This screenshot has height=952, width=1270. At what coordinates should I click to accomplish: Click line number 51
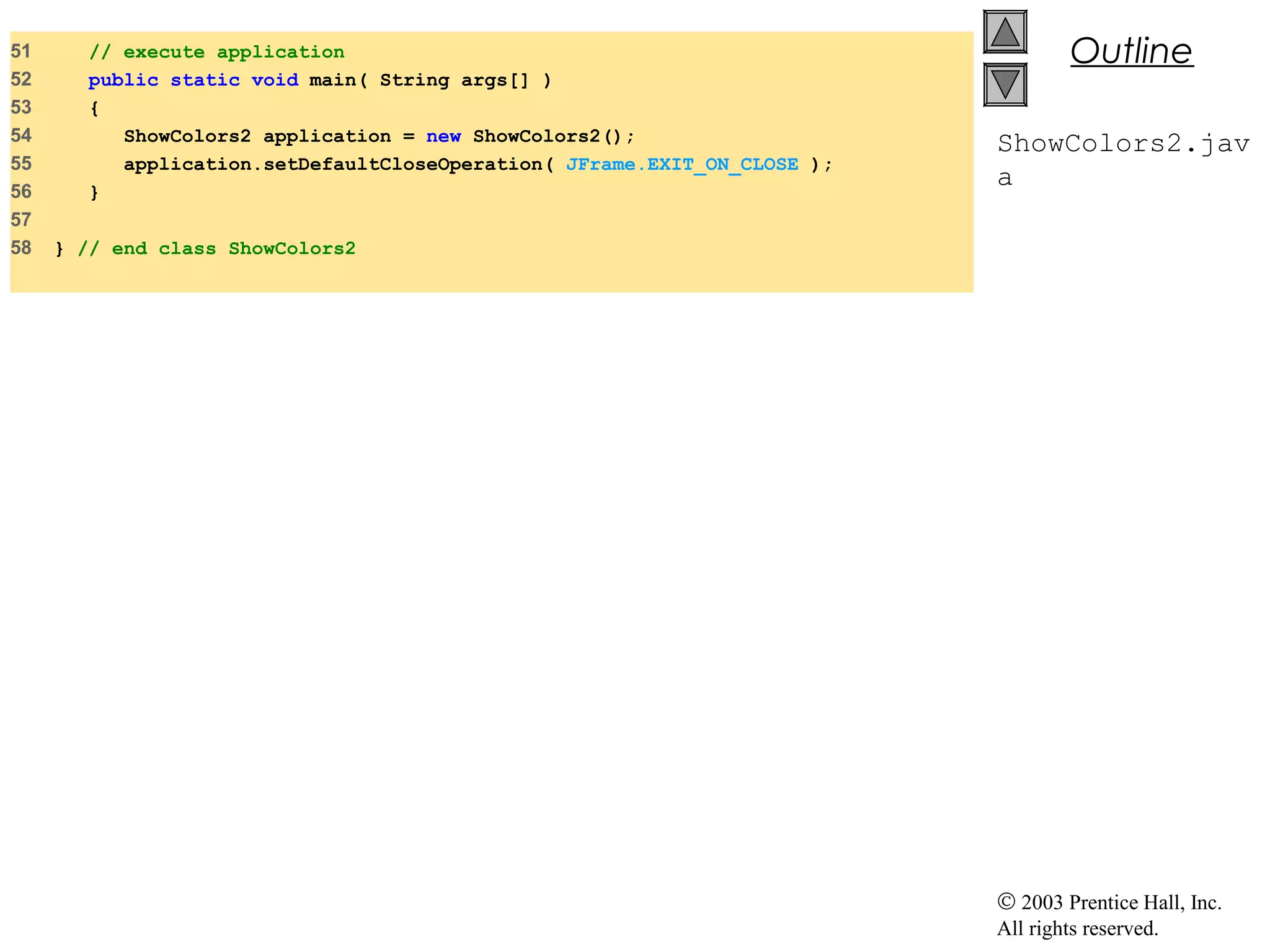point(21,51)
